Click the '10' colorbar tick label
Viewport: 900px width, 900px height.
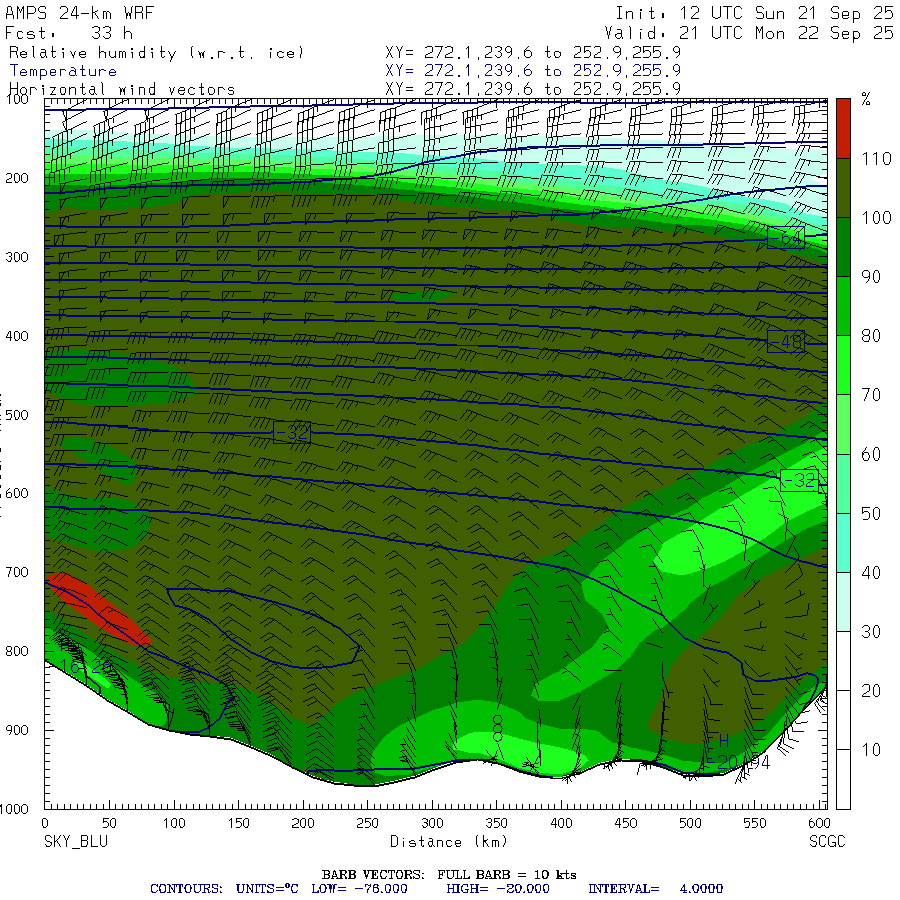[871, 750]
